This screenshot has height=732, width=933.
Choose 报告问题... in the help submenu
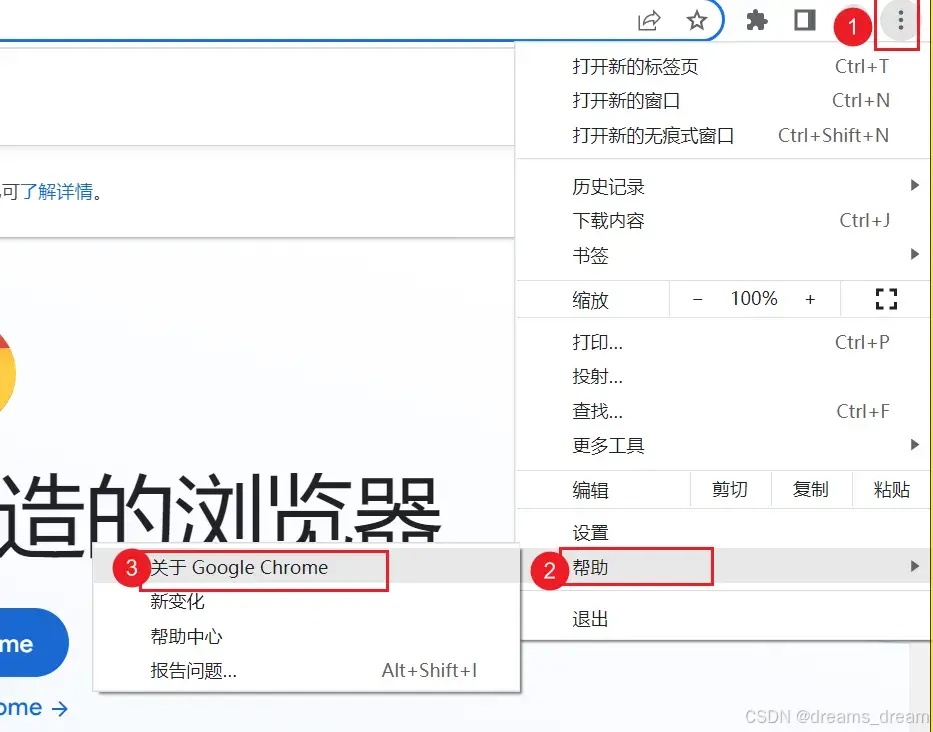pyautogui.click(x=307, y=671)
